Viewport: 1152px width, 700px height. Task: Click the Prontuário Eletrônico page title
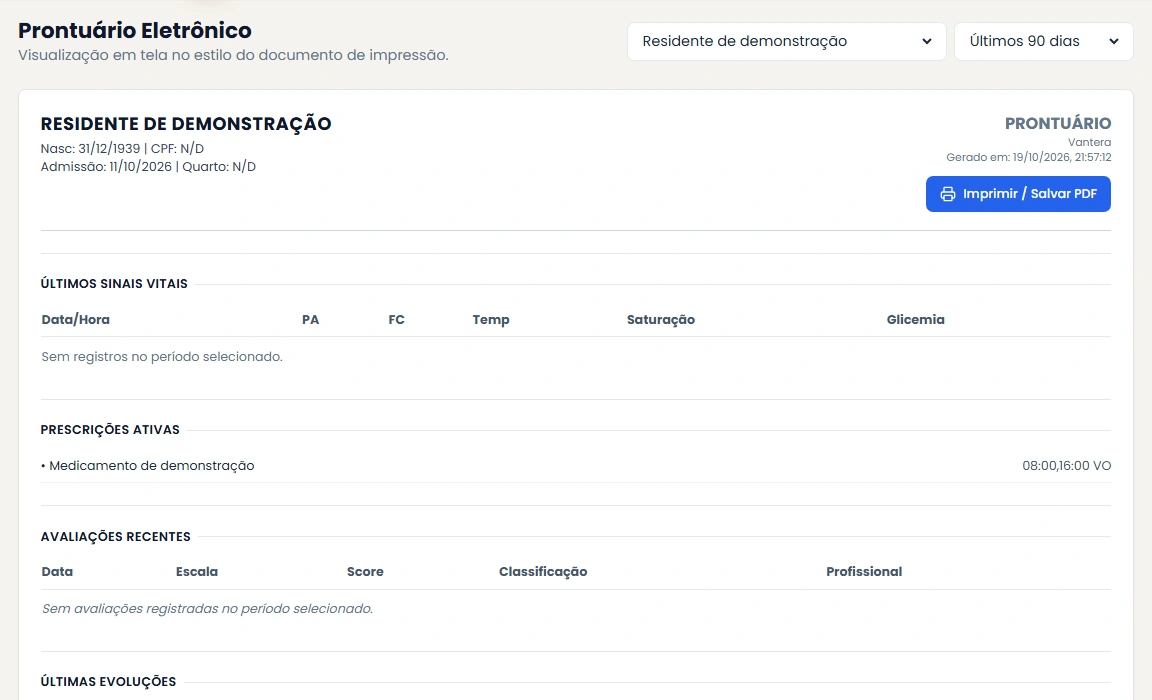134,30
